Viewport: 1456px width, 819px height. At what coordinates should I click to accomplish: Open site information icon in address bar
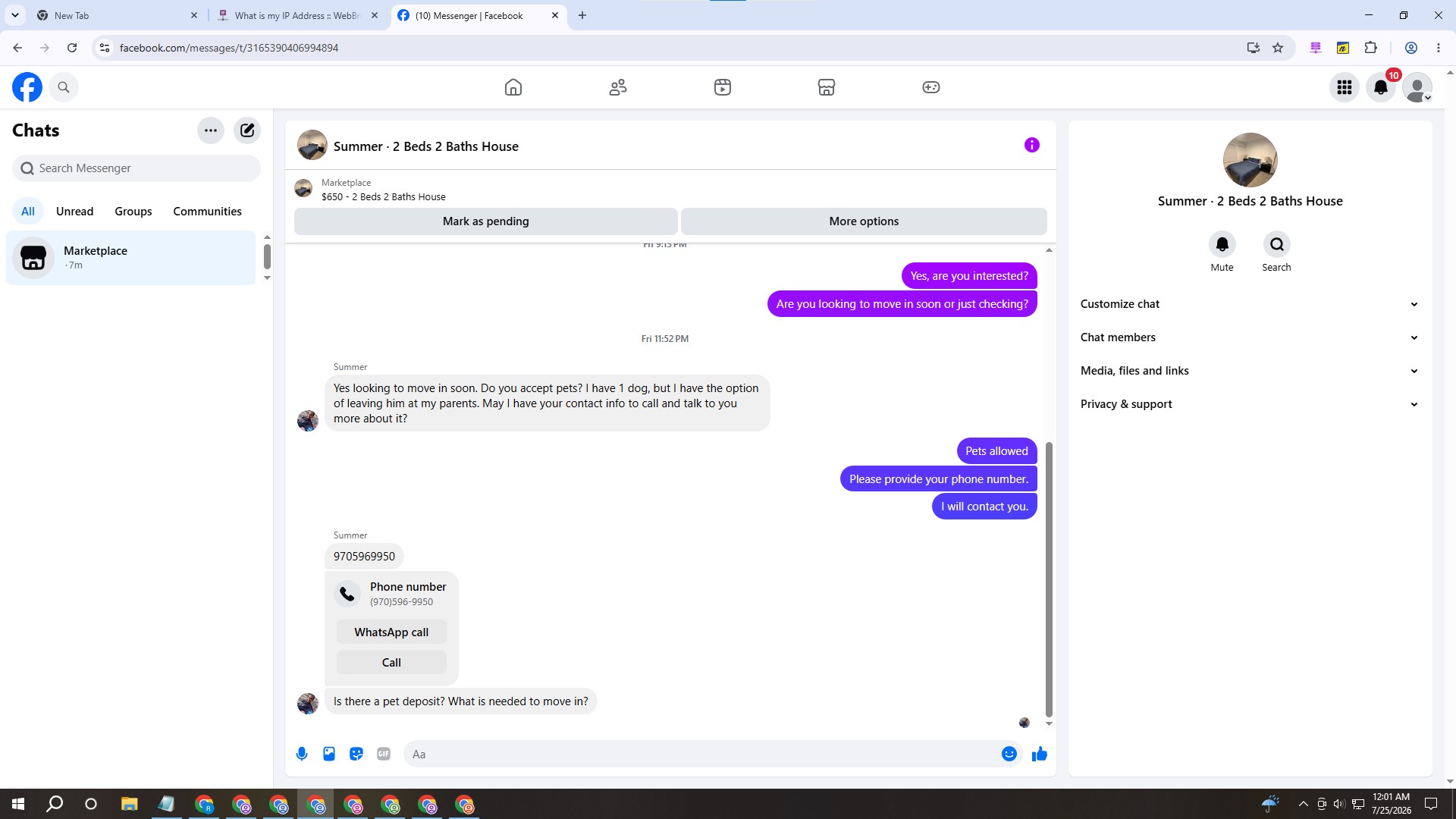click(x=105, y=48)
